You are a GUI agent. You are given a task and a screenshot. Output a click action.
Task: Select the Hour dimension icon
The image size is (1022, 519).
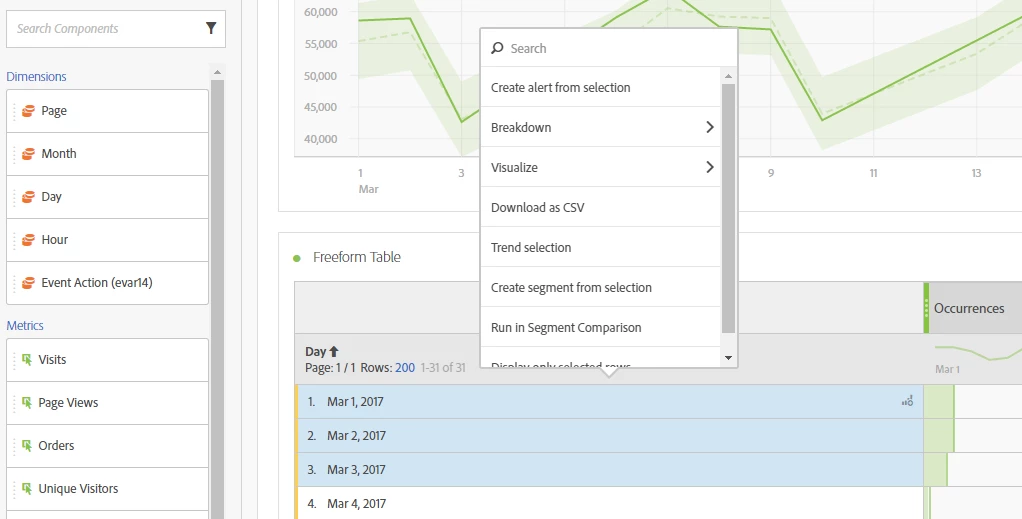coord(28,240)
